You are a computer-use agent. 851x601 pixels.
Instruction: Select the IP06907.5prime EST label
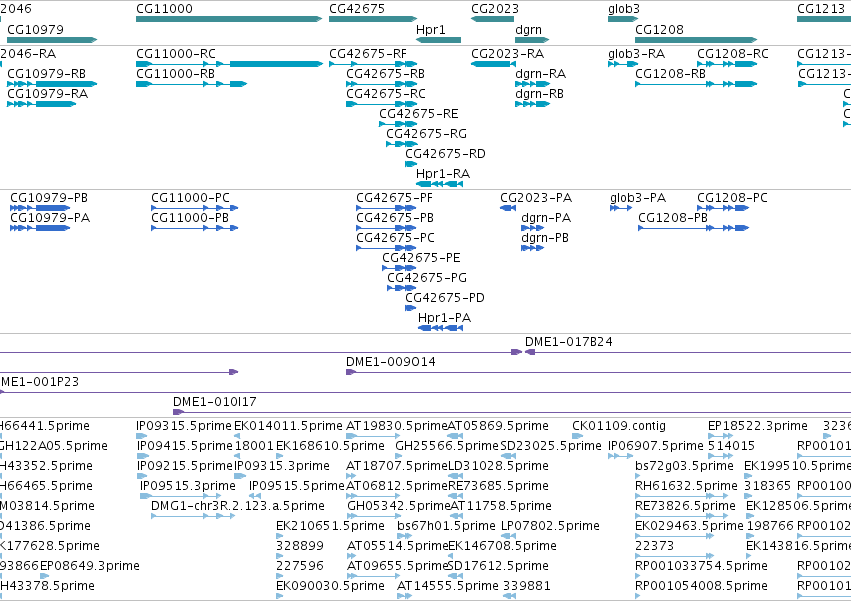pyautogui.click(x=656, y=446)
